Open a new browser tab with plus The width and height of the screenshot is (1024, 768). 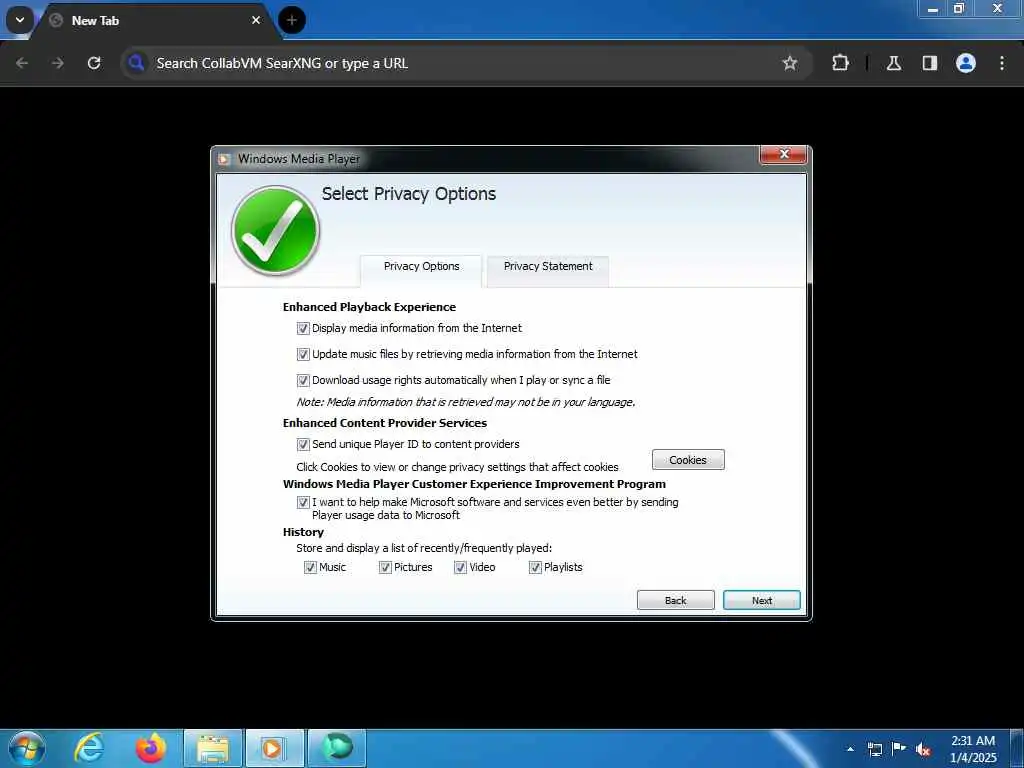(292, 20)
